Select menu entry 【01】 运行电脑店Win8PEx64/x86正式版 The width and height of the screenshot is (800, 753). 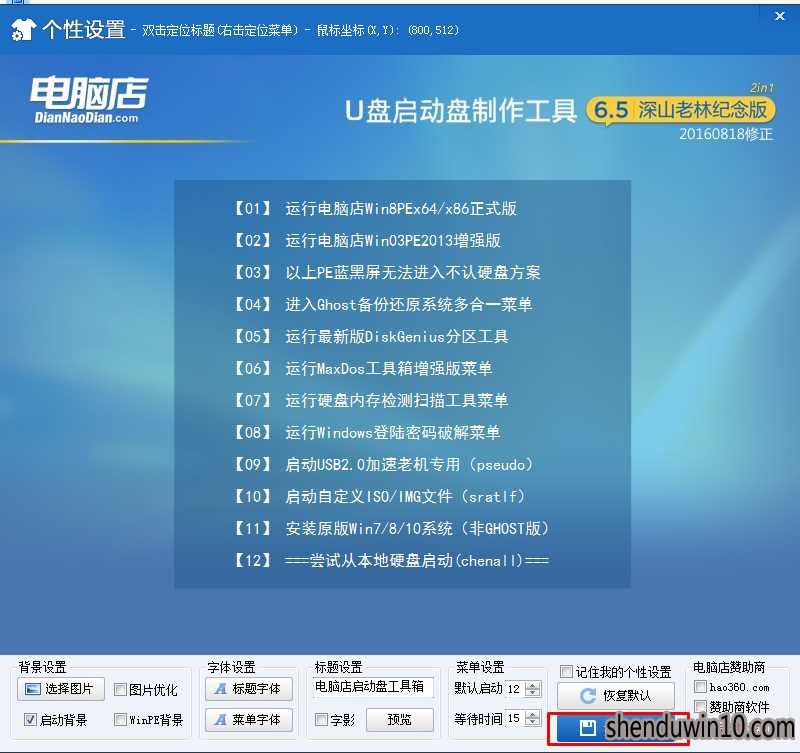(x=375, y=208)
